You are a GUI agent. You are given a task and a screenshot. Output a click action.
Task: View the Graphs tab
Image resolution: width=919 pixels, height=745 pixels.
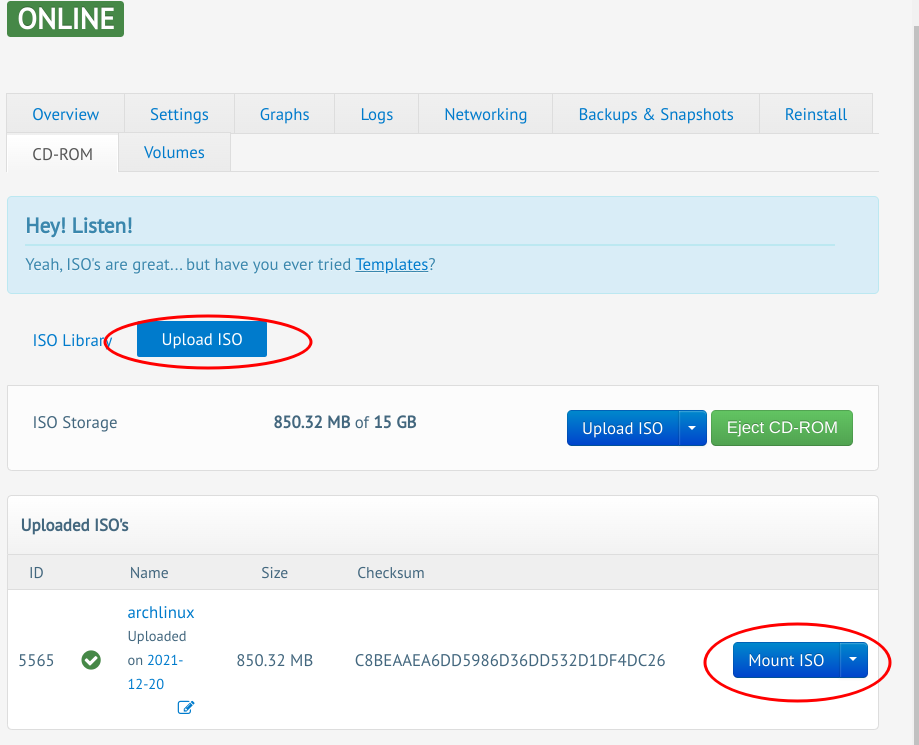284,114
